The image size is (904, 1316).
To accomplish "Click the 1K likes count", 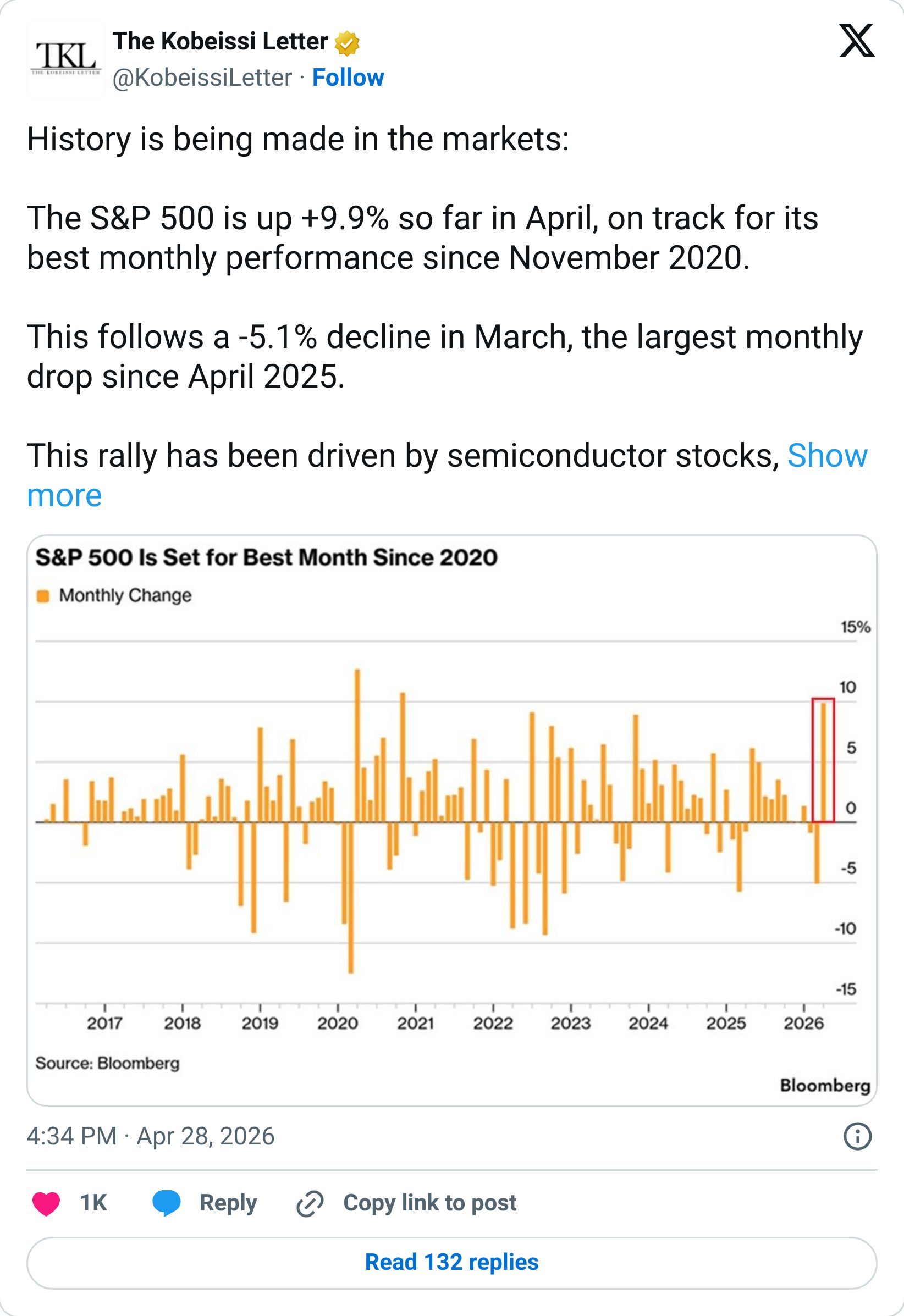I will (93, 1203).
